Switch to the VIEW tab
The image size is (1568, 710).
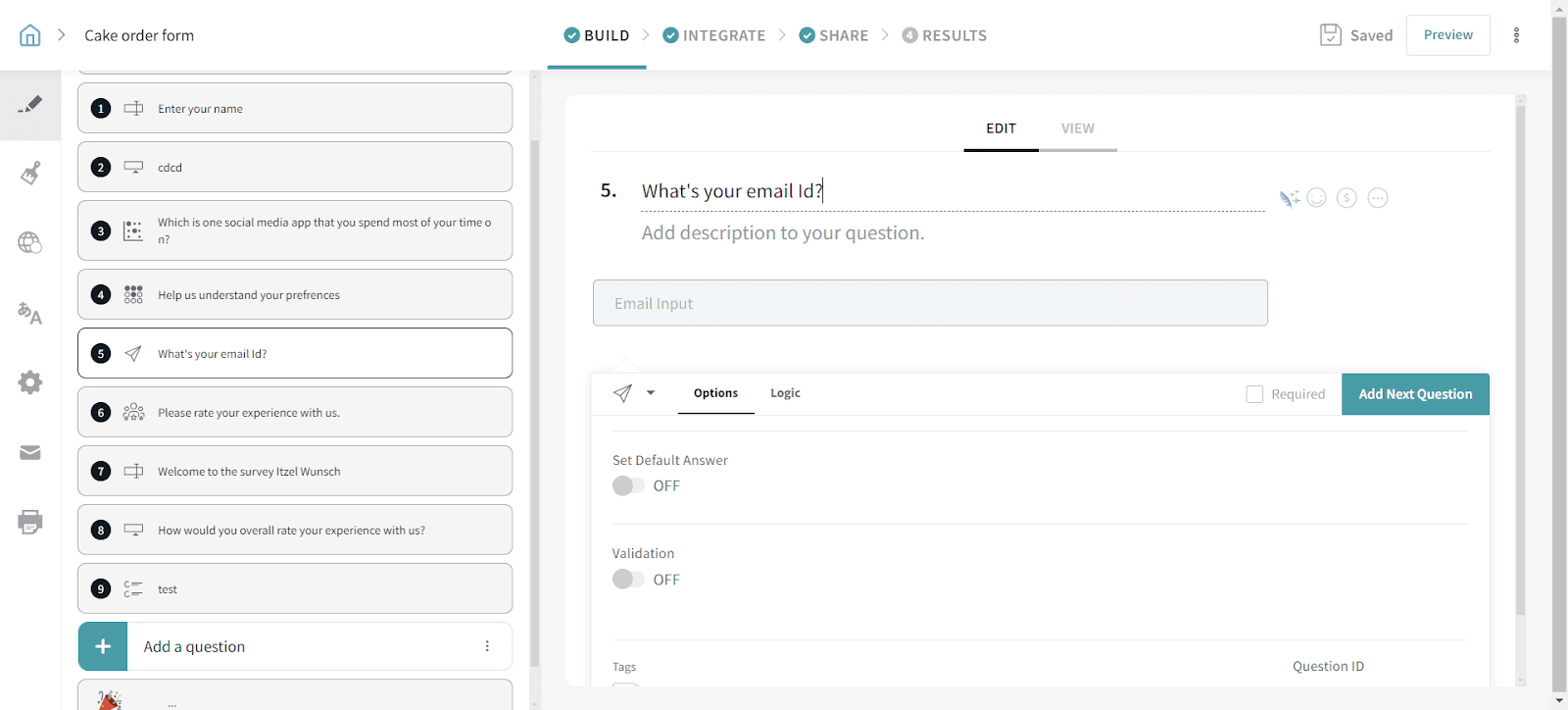pos(1077,128)
